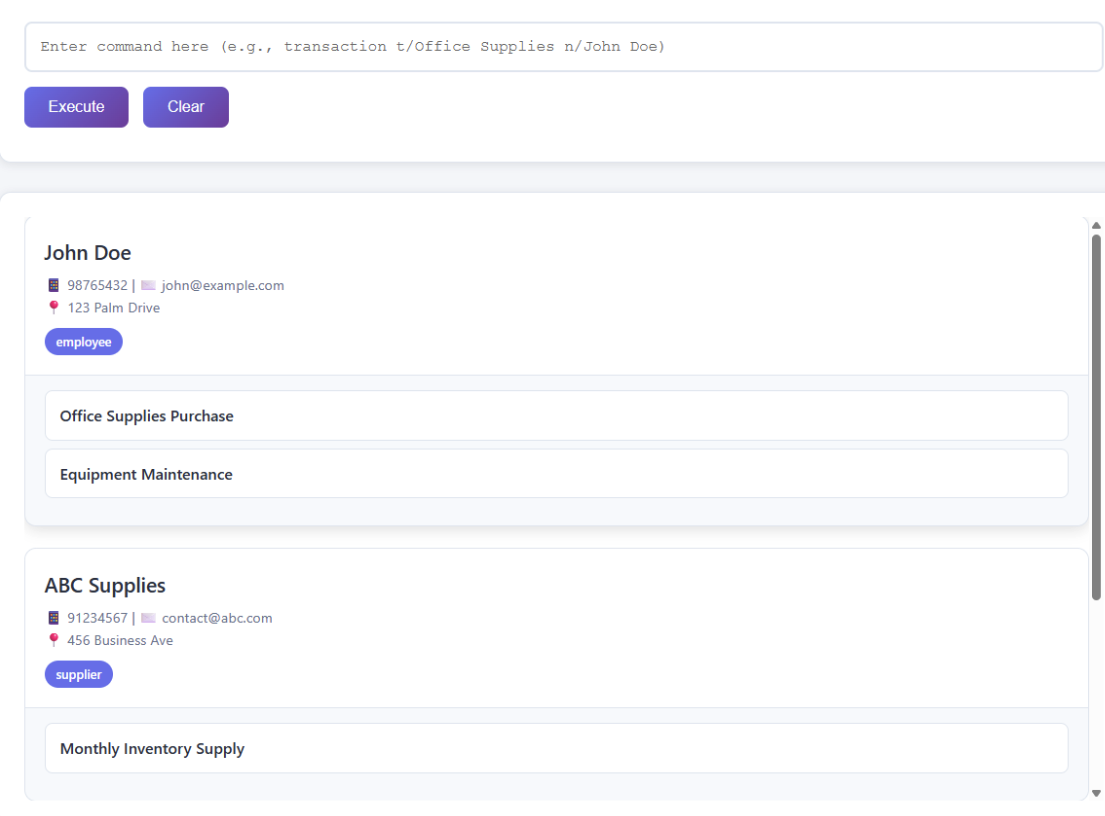The width and height of the screenshot is (1105, 816).
Task: Click the email icon next to contact@abc.com
Action: 148,618
